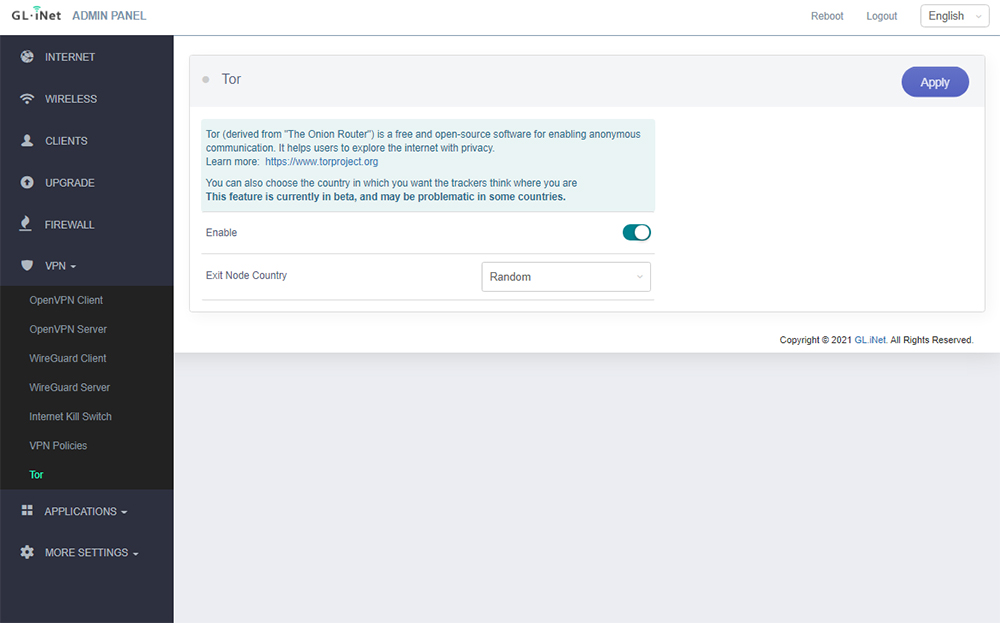Click the Upgrade arrow circle icon
Viewport: 1000px width, 623px height.
[x=27, y=183]
